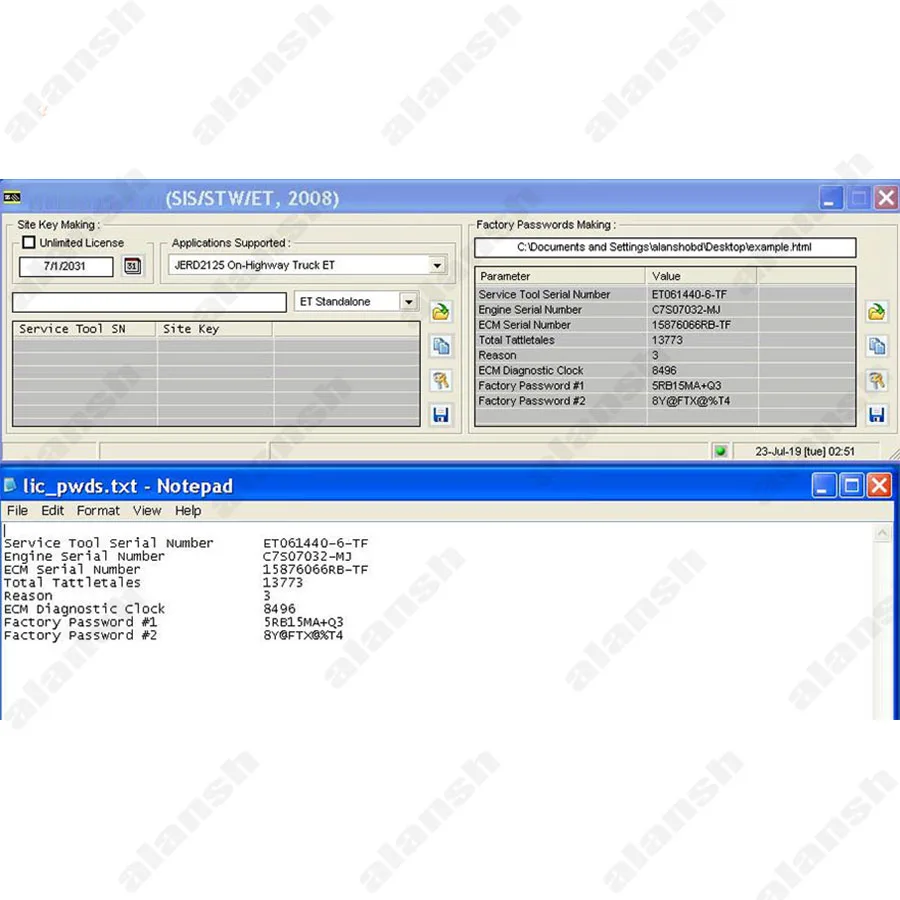Open the File menu in Notepad
The width and height of the screenshot is (900, 900).
click(x=17, y=511)
